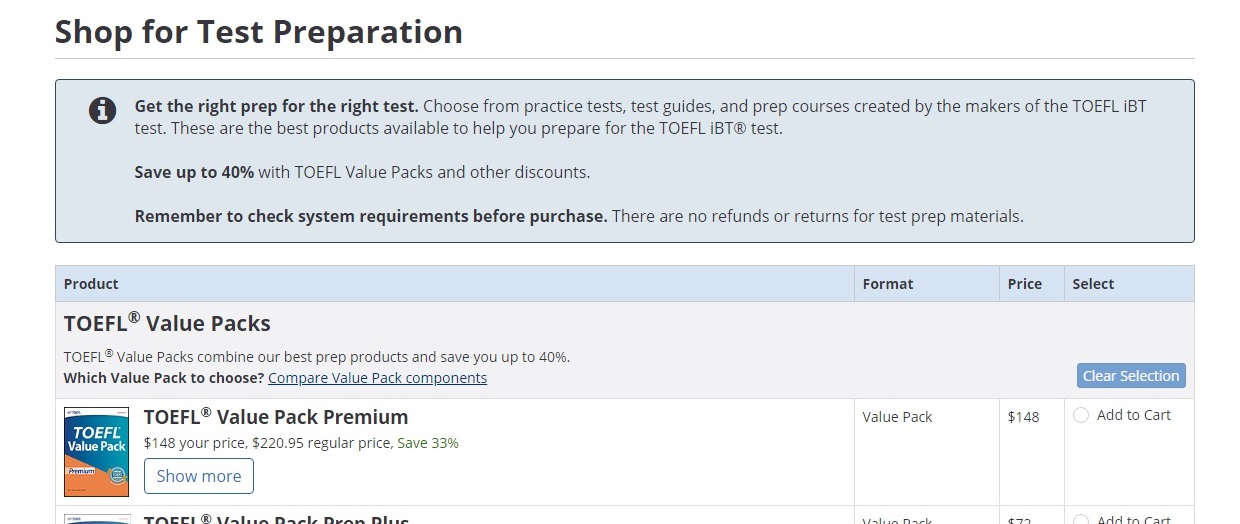Click the Price column header
This screenshot has width=1240, height=524.
click(x=1025, y=284)
